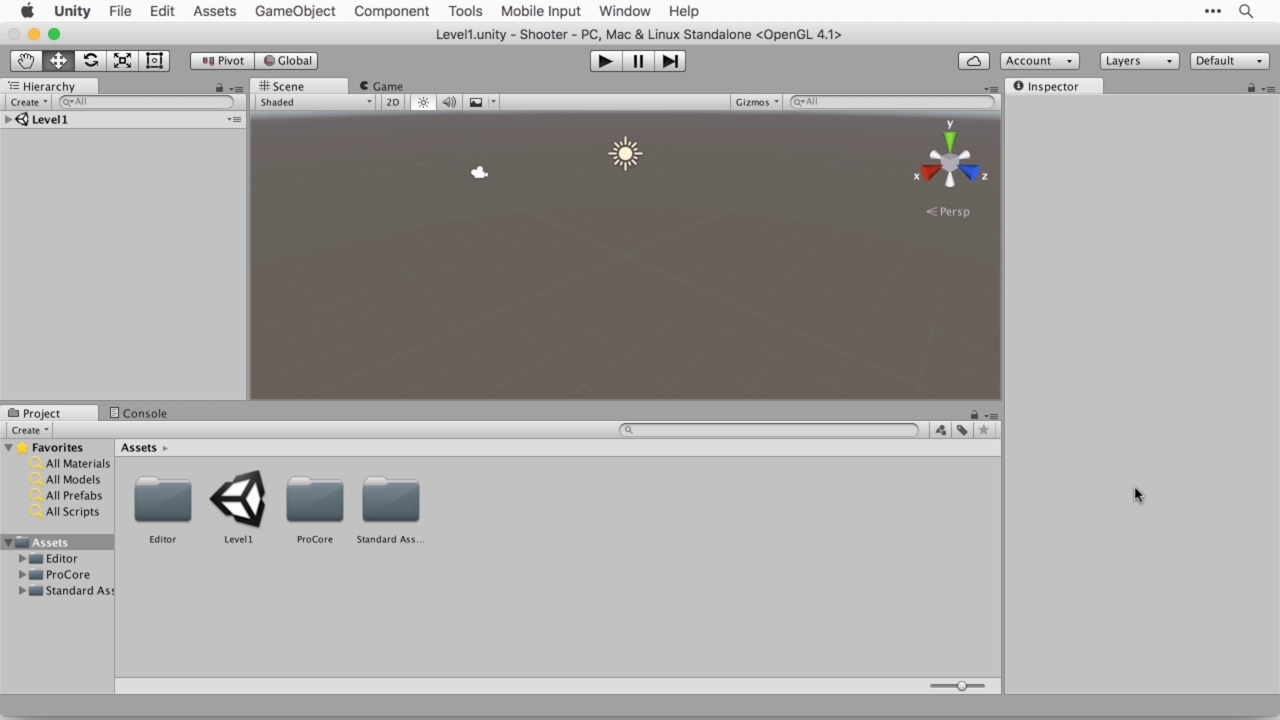Screen dimensions: 1280x720
Task: Select the ProCore folder thumbnail
Action: (315, 500)
